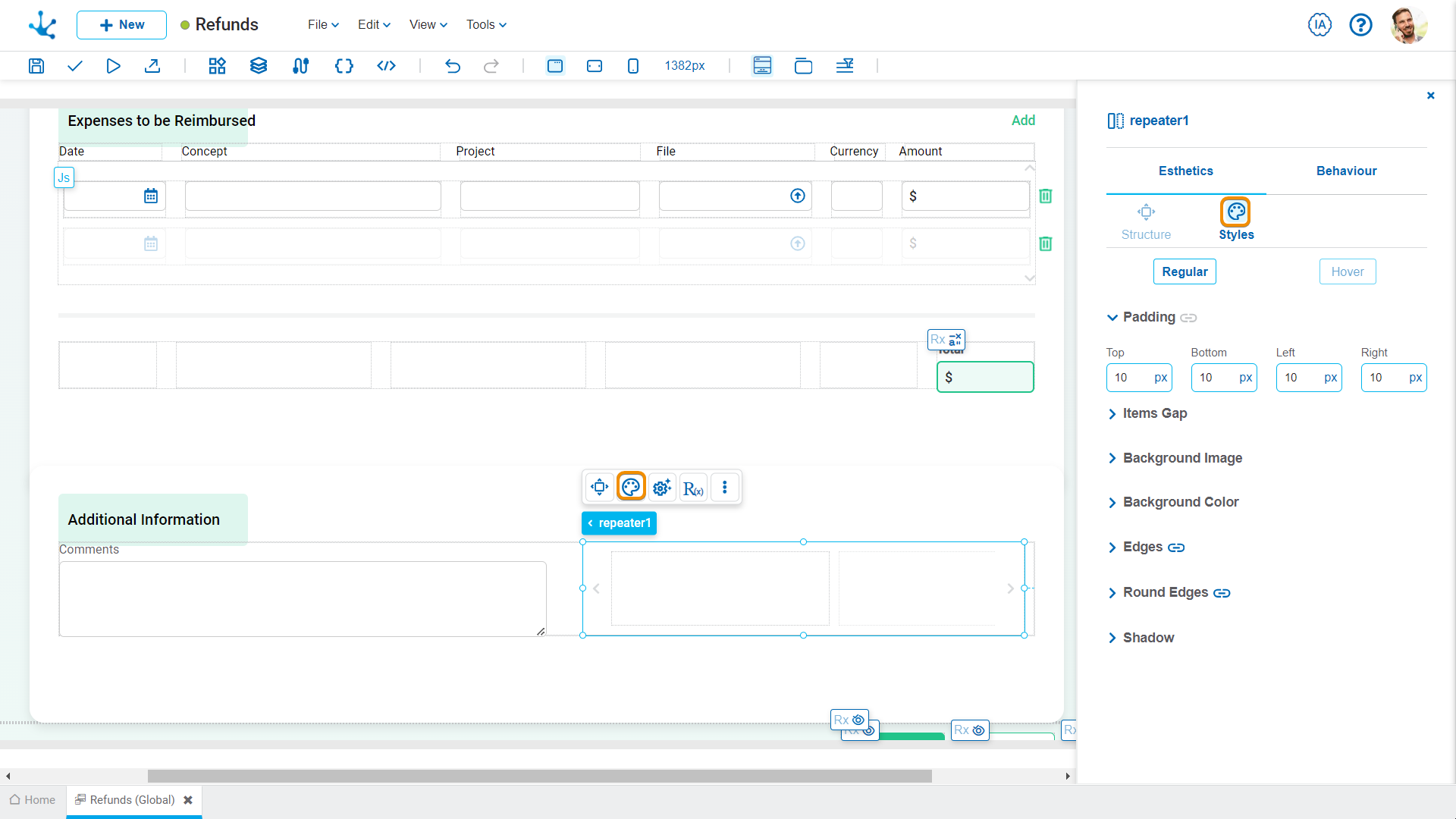Click the More options ellipsis on repeater
This screenshot has height=819, width=1456.
point(724,487)
